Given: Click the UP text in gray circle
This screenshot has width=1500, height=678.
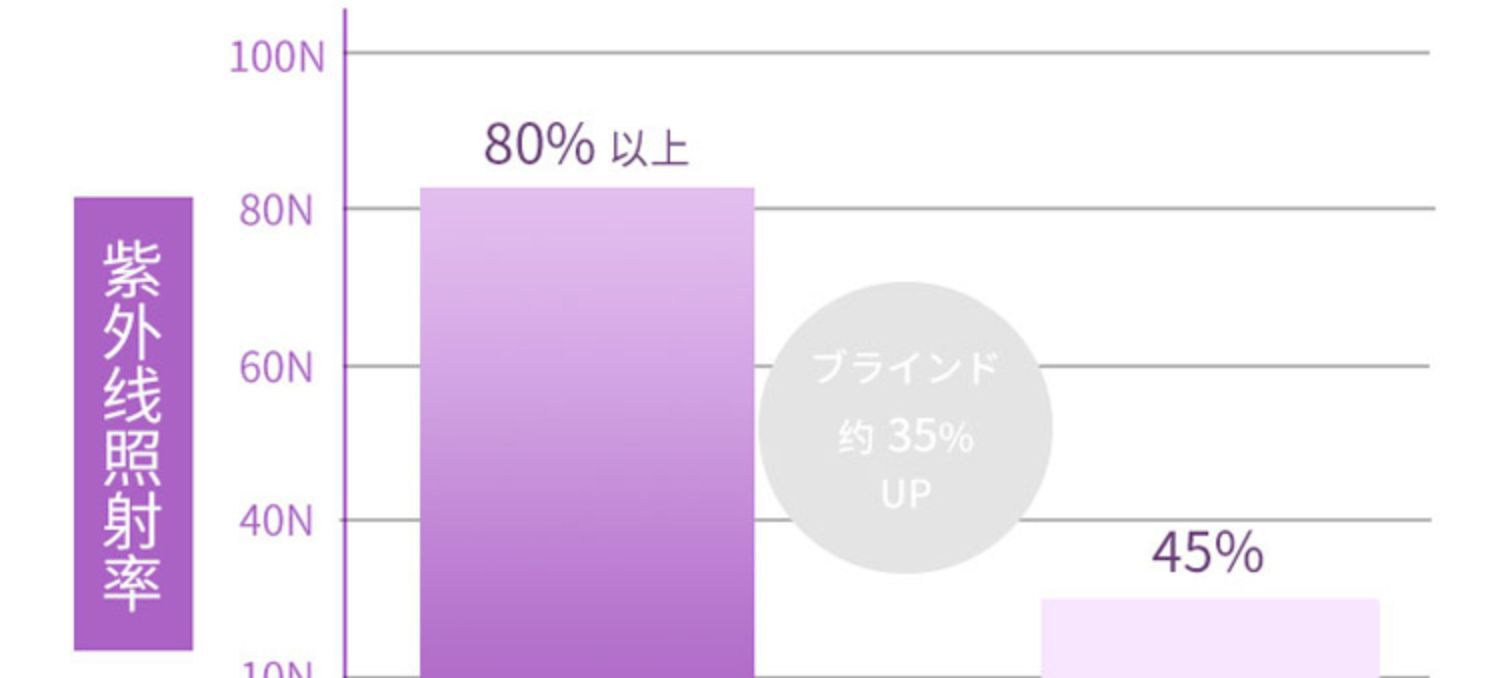Looking at the screenshot, I should click(x=906, y=494).
